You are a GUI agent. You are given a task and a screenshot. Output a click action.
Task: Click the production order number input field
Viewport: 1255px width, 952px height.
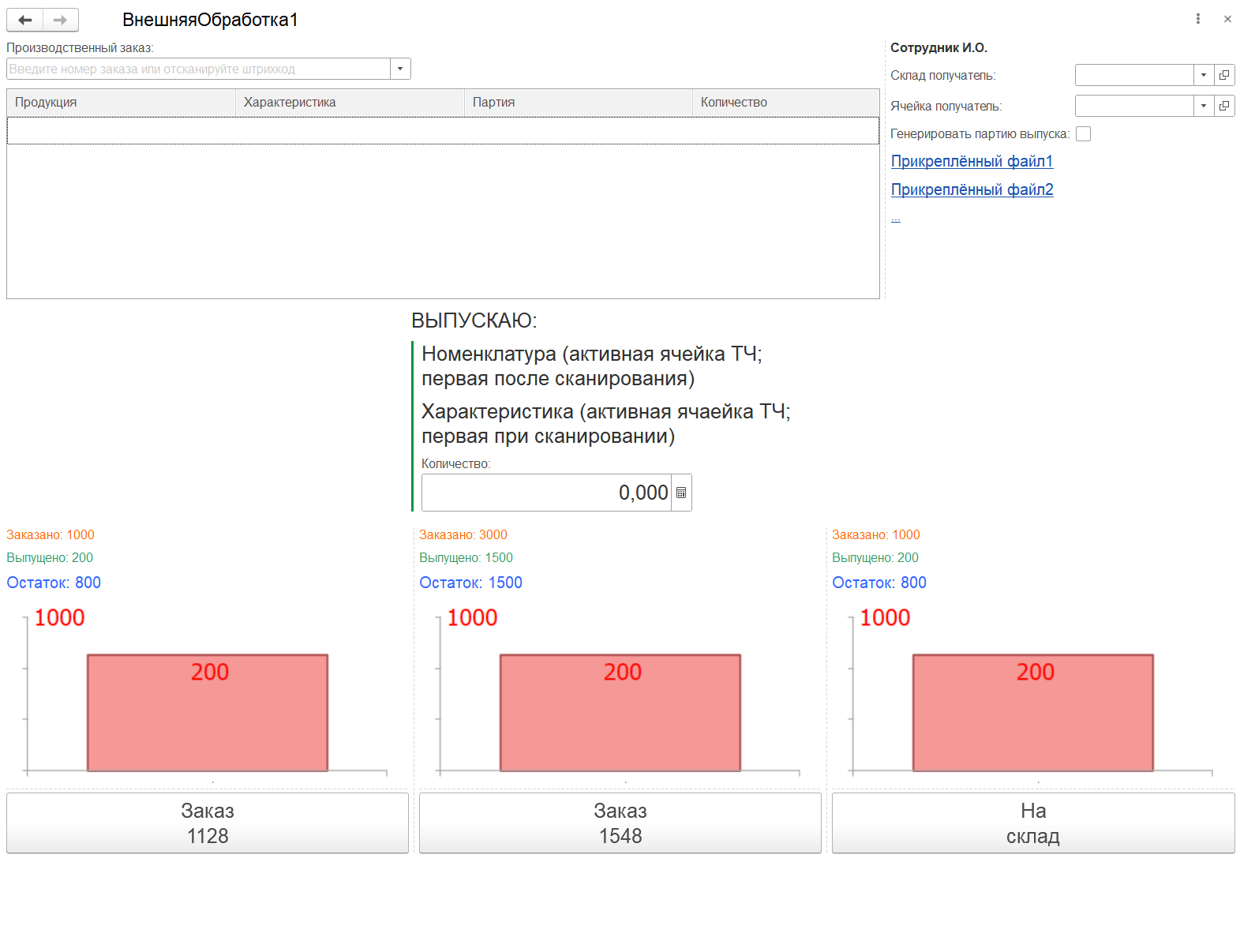(198, 69)
